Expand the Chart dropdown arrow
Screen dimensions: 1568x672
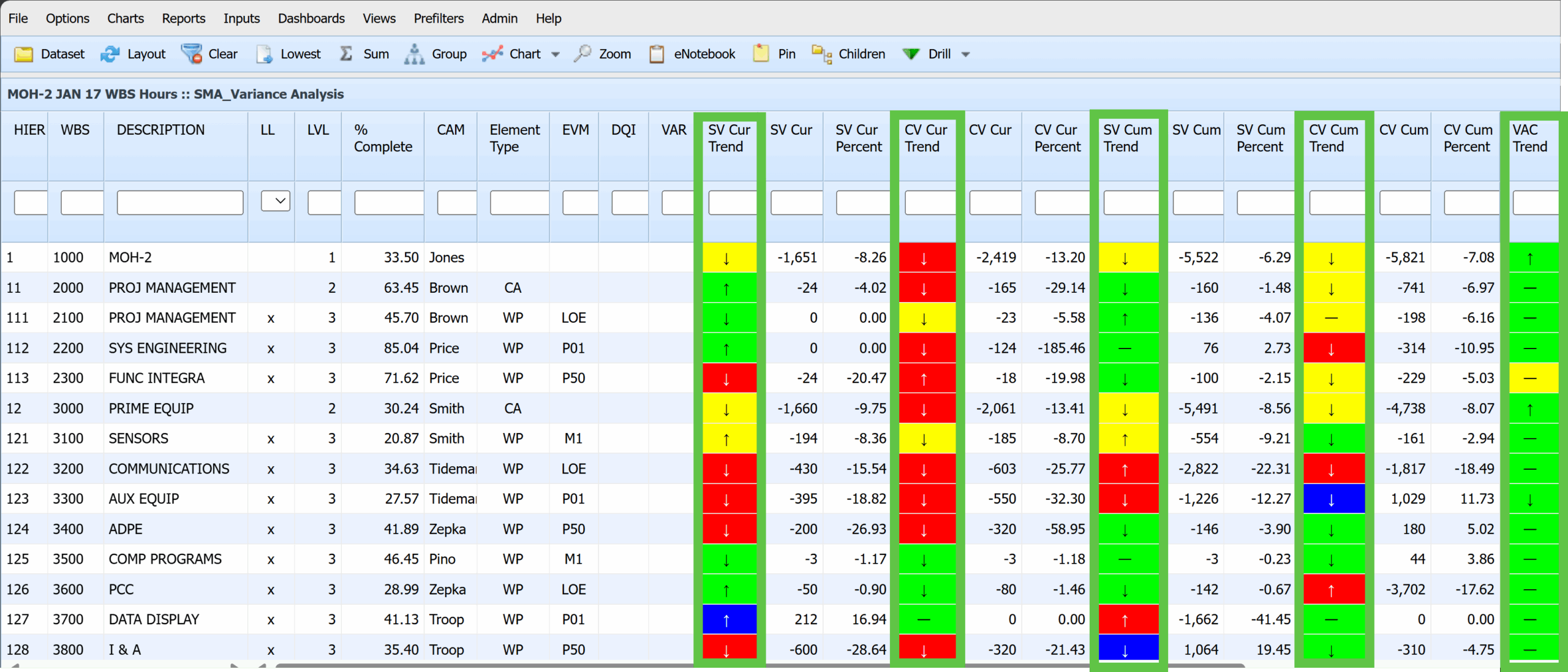(556, 55)
